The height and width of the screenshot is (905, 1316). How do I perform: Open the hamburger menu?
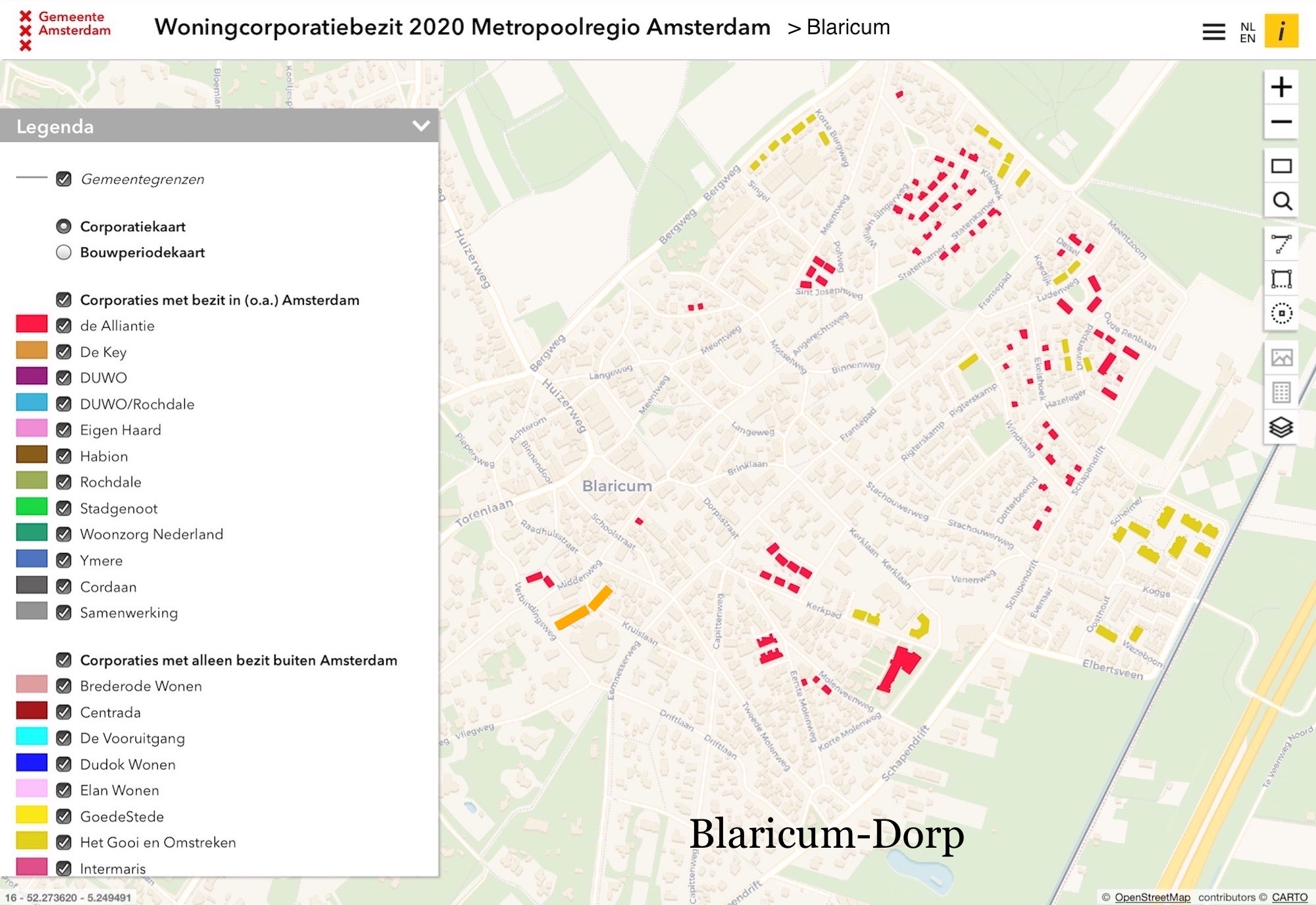1213,32
